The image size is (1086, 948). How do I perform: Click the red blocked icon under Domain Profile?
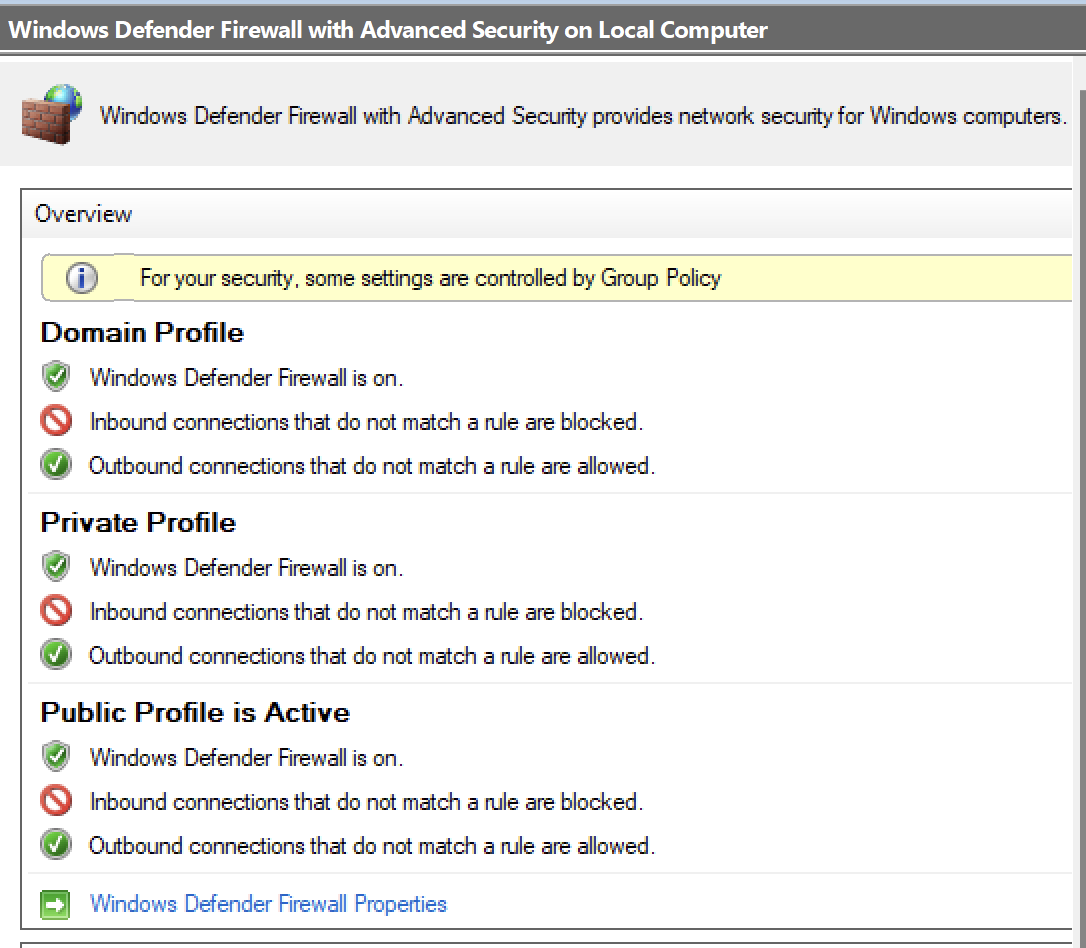click(x=55, y=421)
